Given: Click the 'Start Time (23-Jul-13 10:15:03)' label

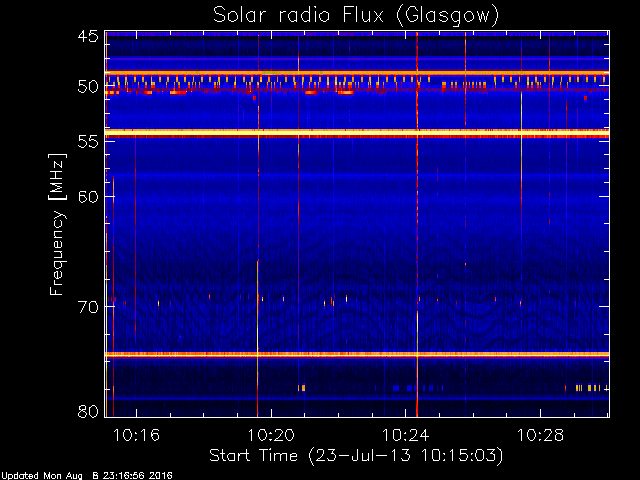Looking at the screenshot, I should (356, 456).
